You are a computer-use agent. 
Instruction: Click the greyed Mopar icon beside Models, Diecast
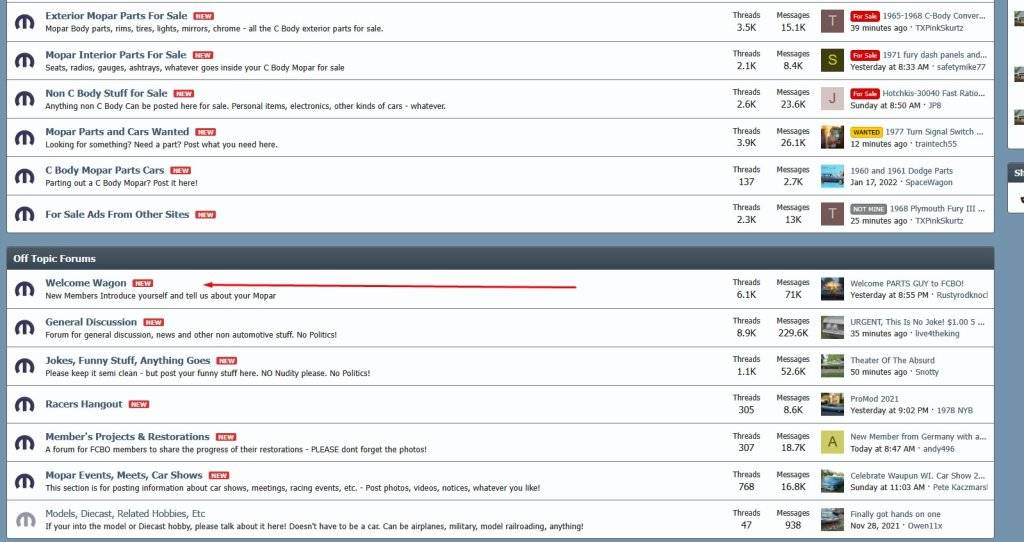click(x=25, y=519)
